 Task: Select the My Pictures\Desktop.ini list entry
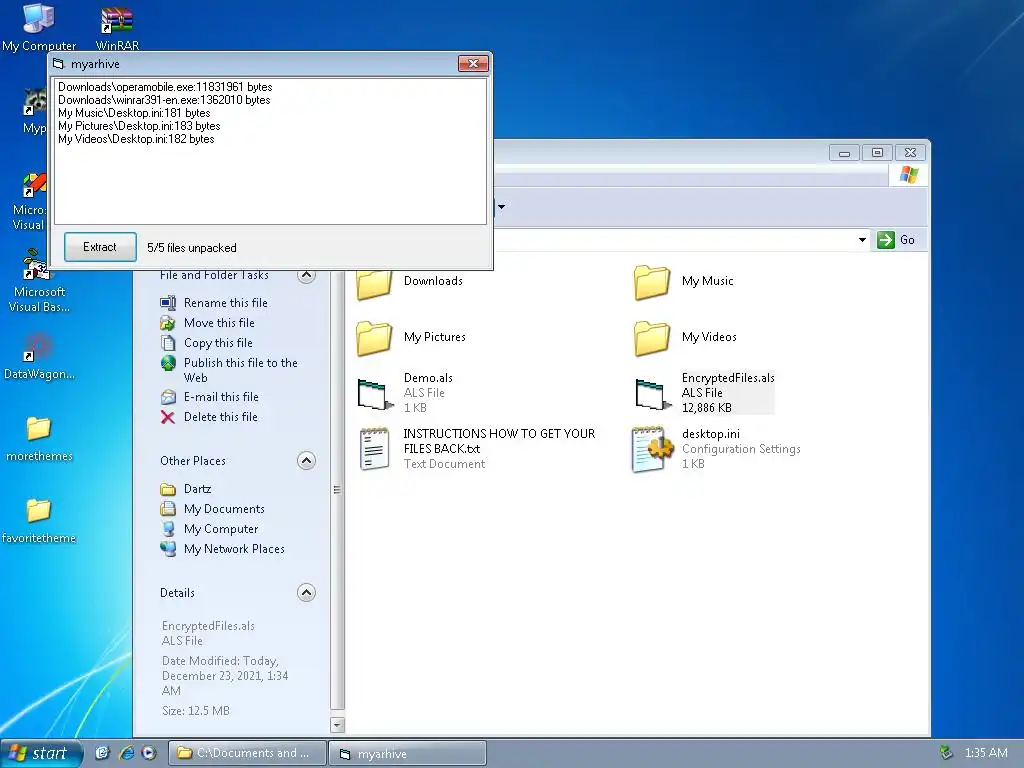pos(139,126)
